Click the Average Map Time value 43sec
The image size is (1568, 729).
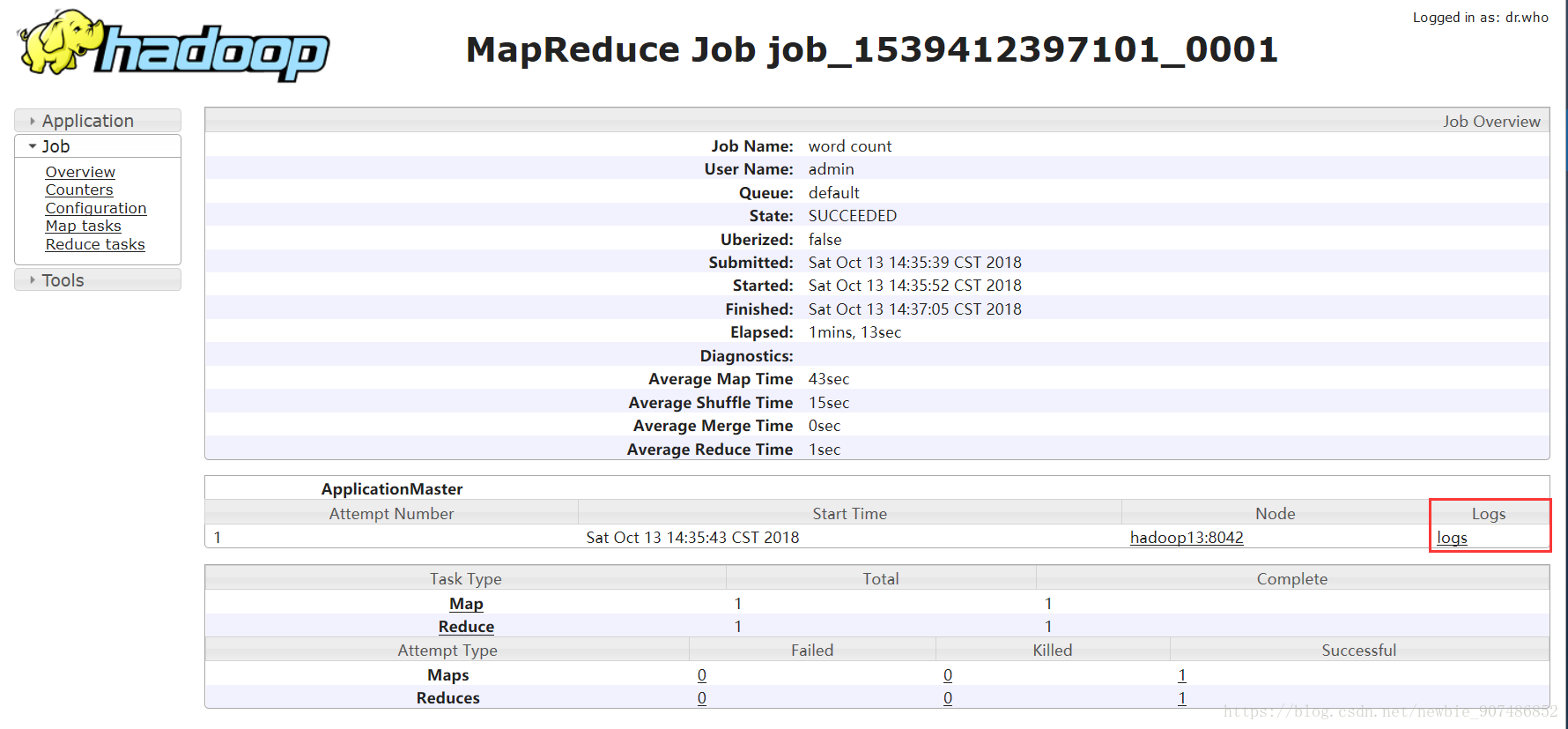click(829, 379)
